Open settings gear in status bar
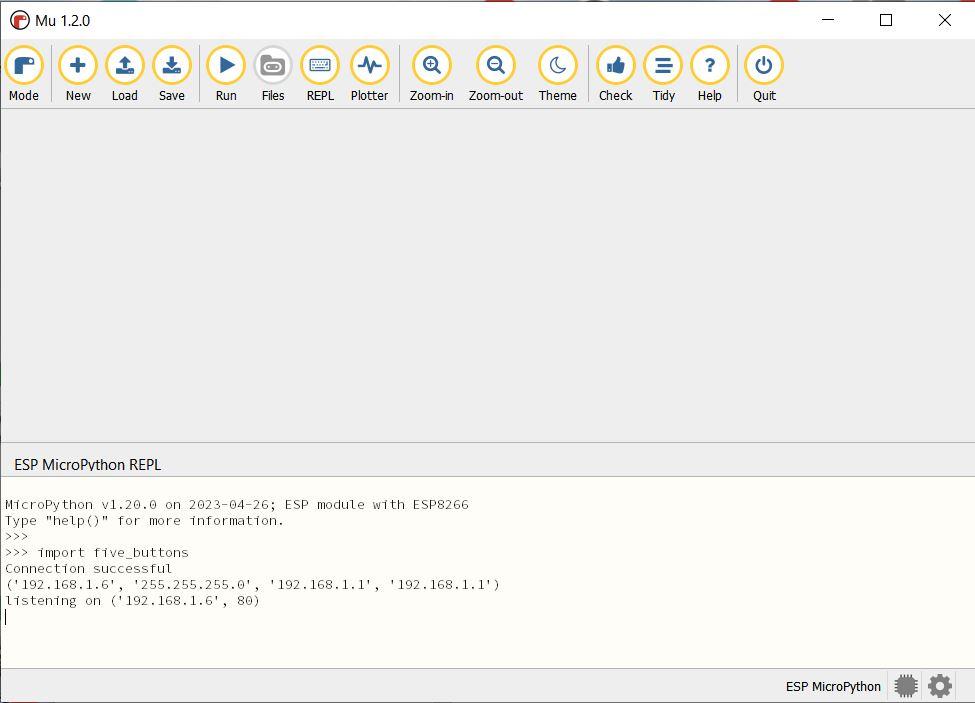The width and height of the screenshot is (975, 703). (940, 686)
